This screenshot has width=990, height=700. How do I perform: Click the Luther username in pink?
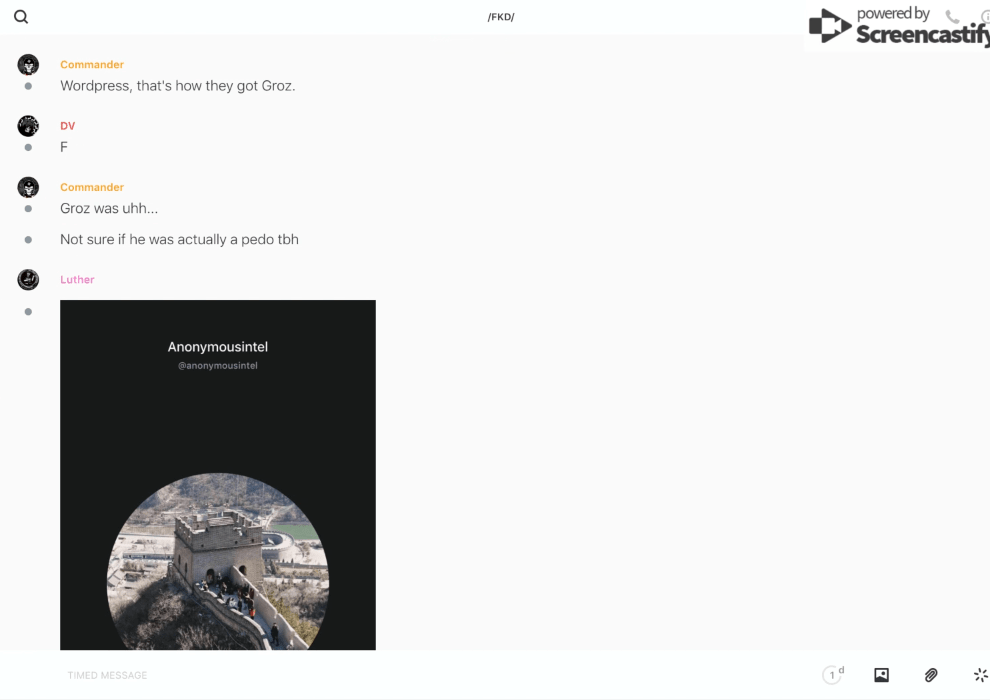point(77,280)
